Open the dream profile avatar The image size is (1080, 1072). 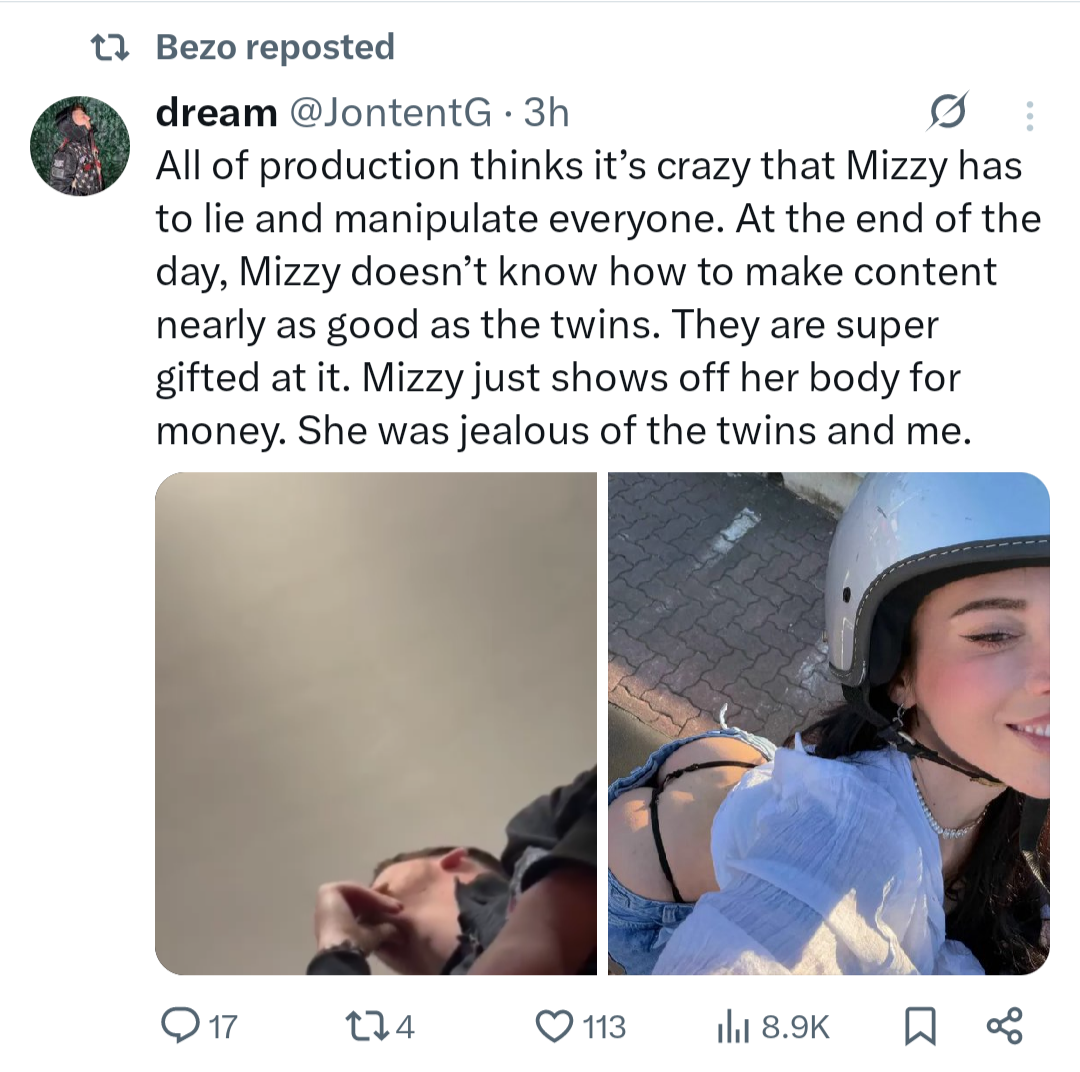pyautogui.click(x=80, y=145)
